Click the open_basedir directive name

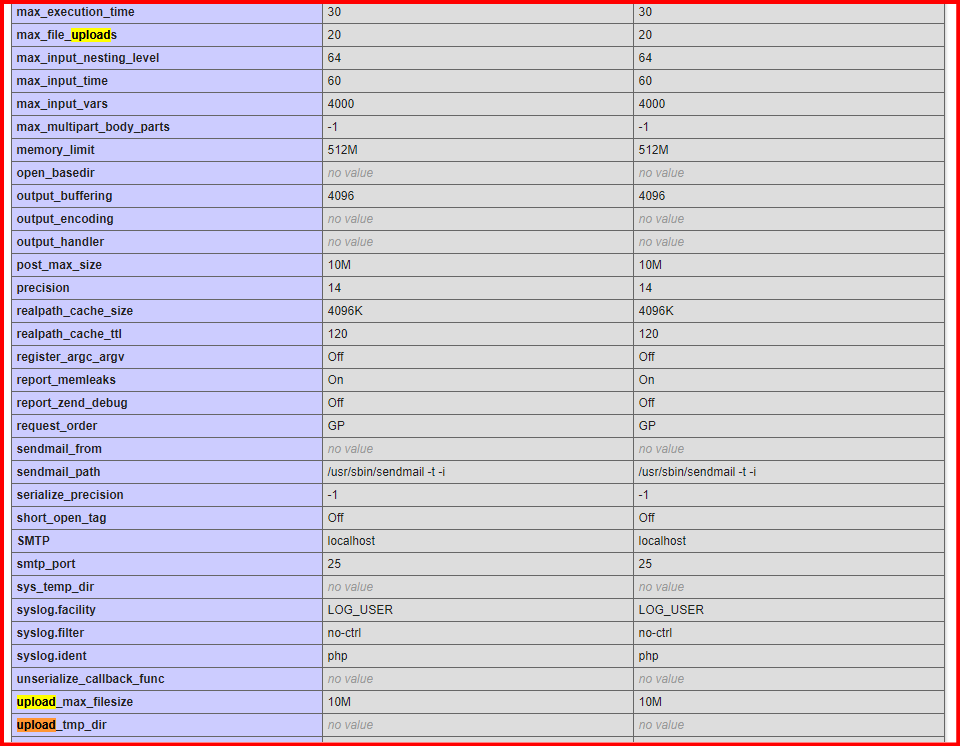[x=55, y=173]
